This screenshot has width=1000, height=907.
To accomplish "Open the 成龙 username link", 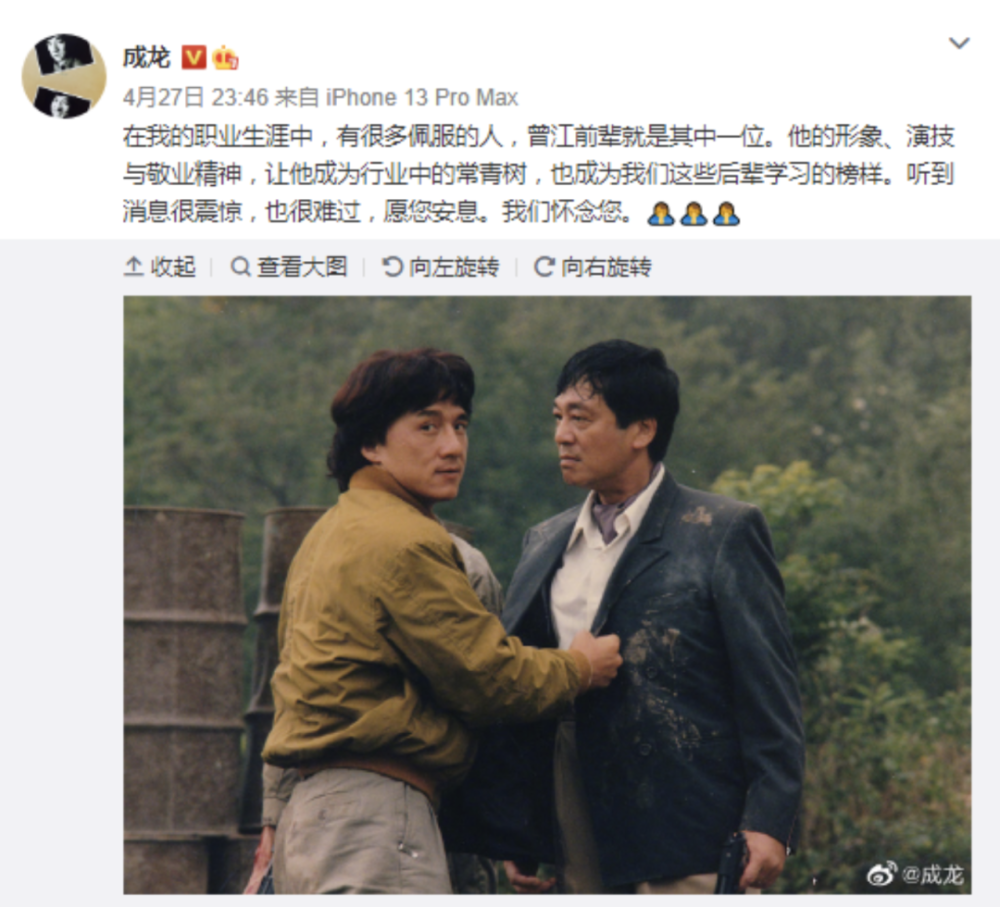I will 147,57.
